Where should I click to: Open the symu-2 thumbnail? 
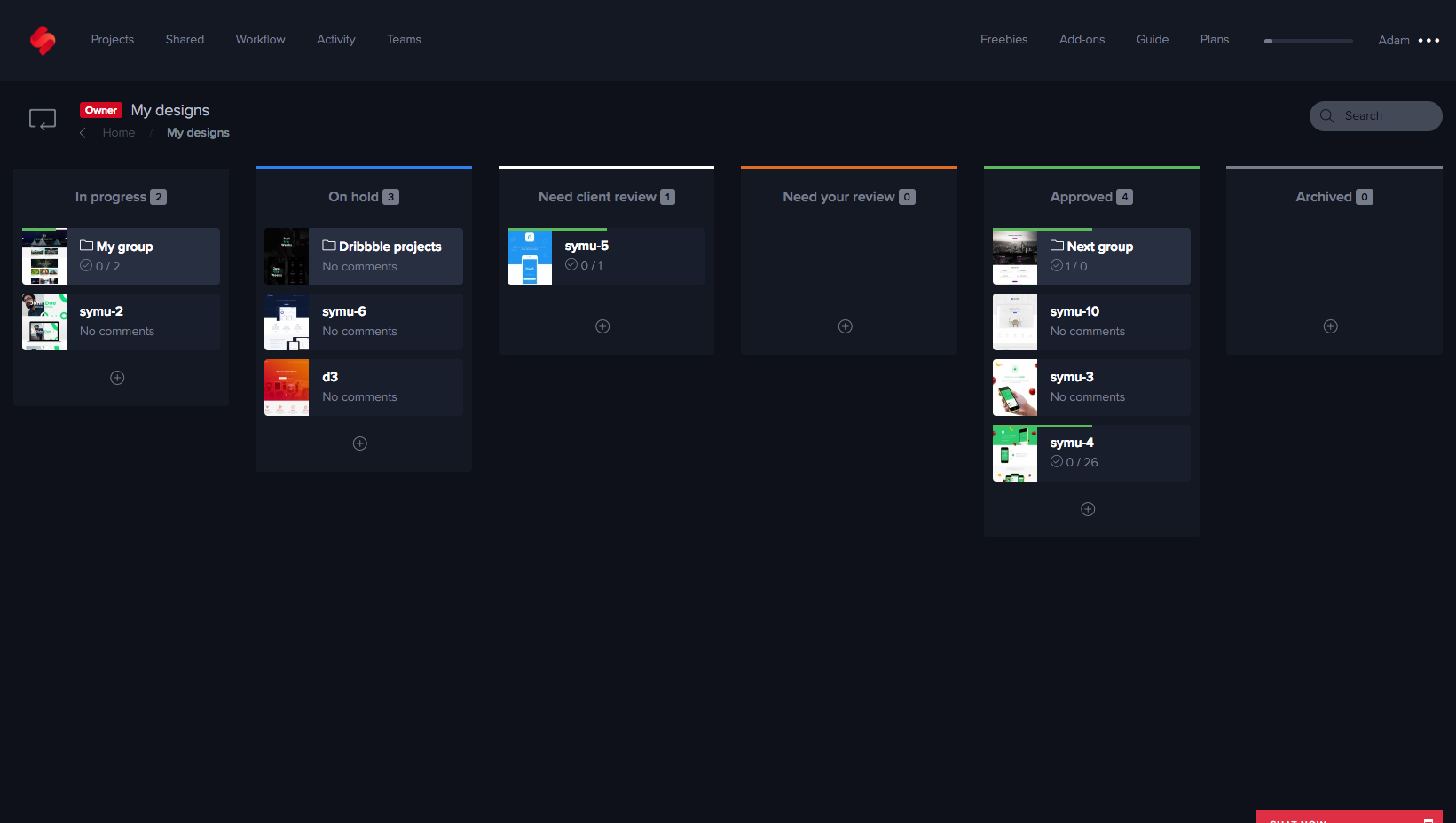click(x=44, y=322)
